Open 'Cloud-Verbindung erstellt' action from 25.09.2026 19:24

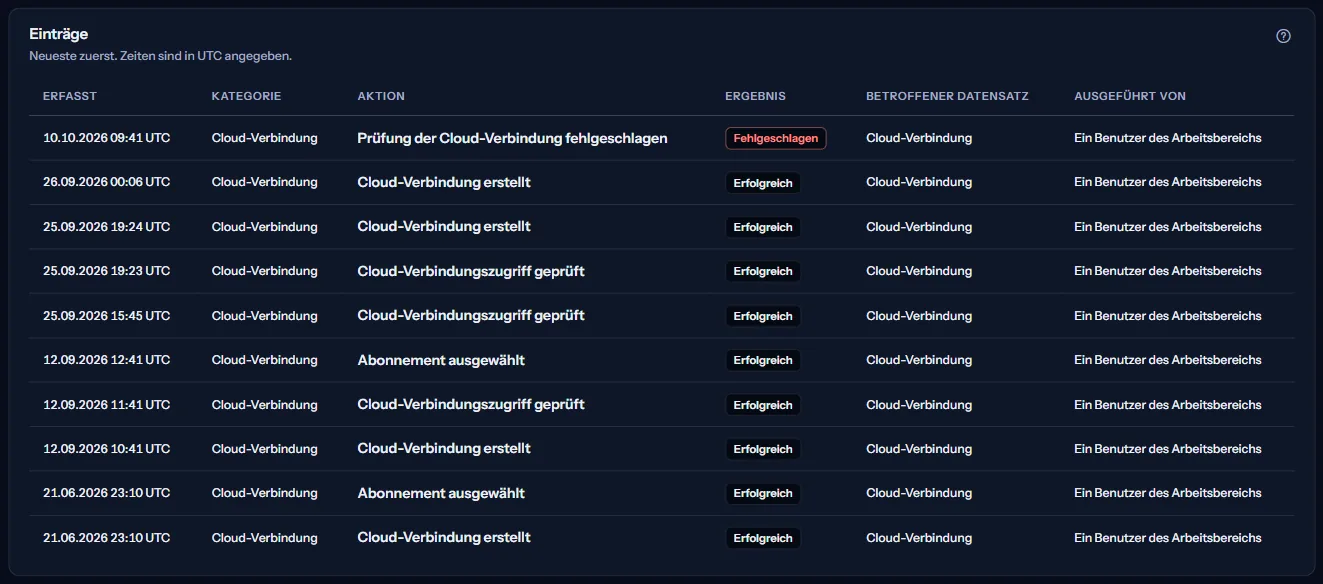click(x=444, y=227)
